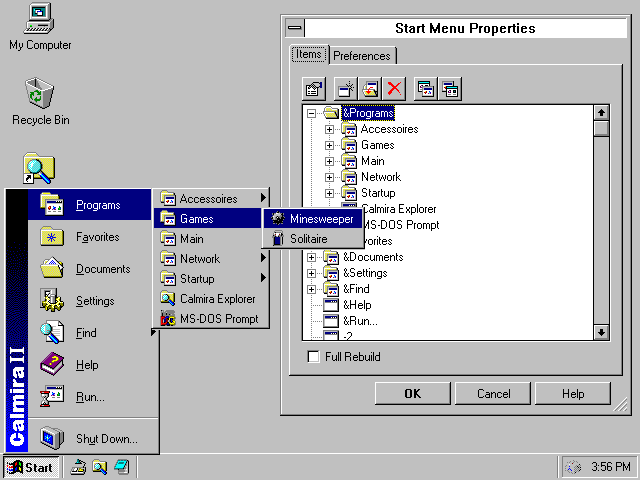The width and height of the screenshot is (640, 480).
Task: Open the Network submenu entry
Action: 211,259
